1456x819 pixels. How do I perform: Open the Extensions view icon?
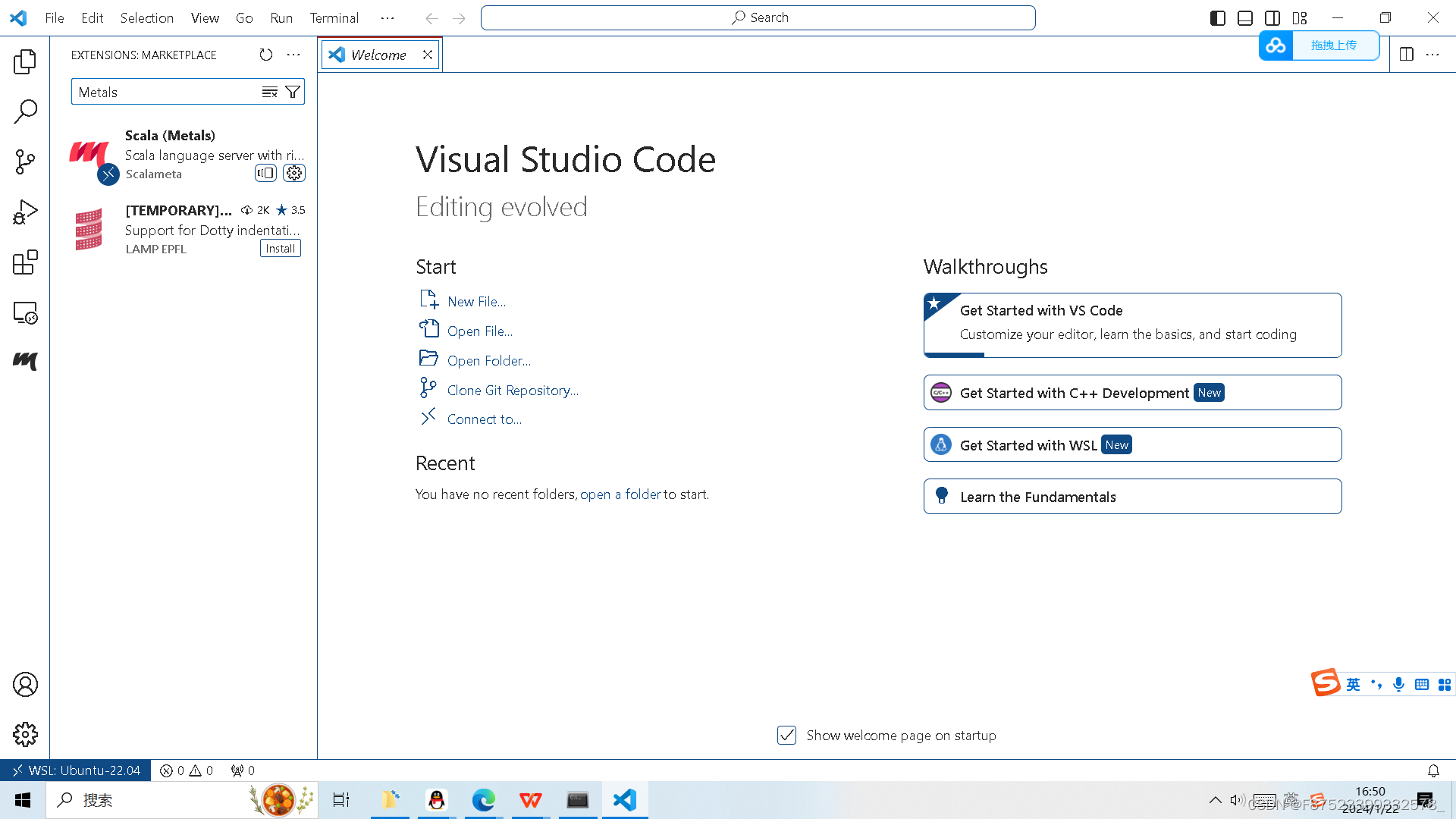click(x=25, y=262)
